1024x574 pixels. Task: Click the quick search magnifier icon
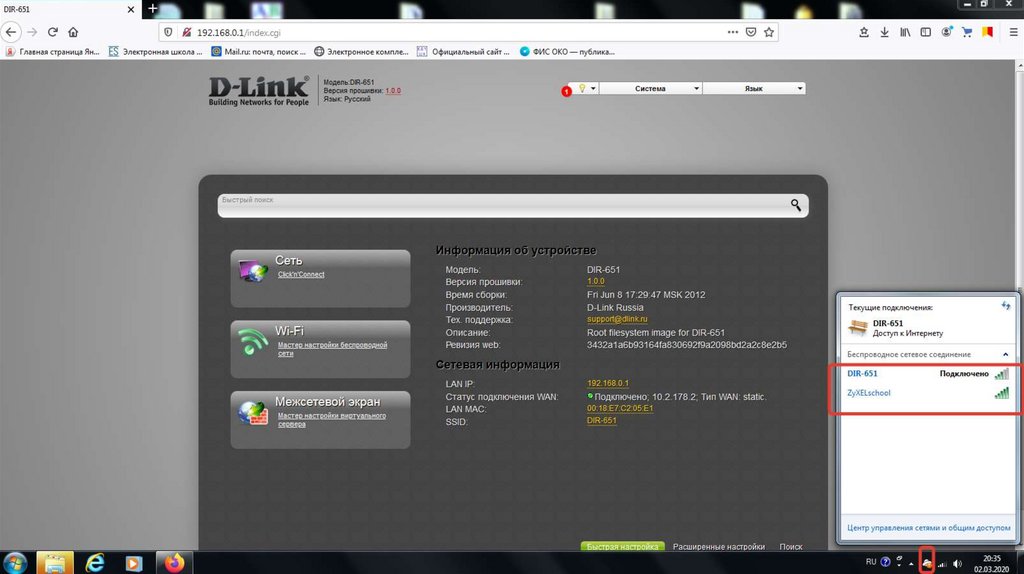click(795, 205)
